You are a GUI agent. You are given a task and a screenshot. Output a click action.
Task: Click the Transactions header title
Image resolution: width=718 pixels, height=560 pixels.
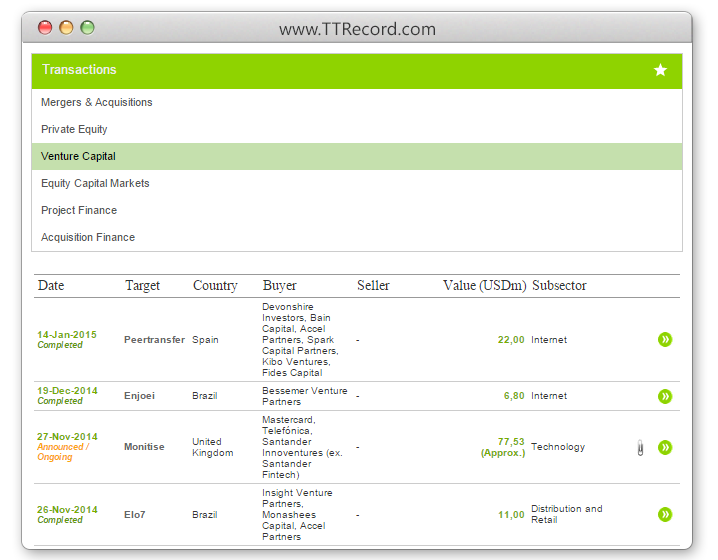[79, 70]
